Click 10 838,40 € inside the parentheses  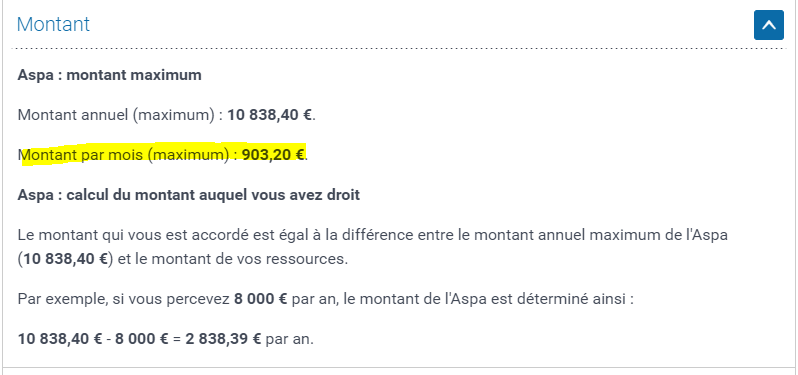click(x=65, y=259)
